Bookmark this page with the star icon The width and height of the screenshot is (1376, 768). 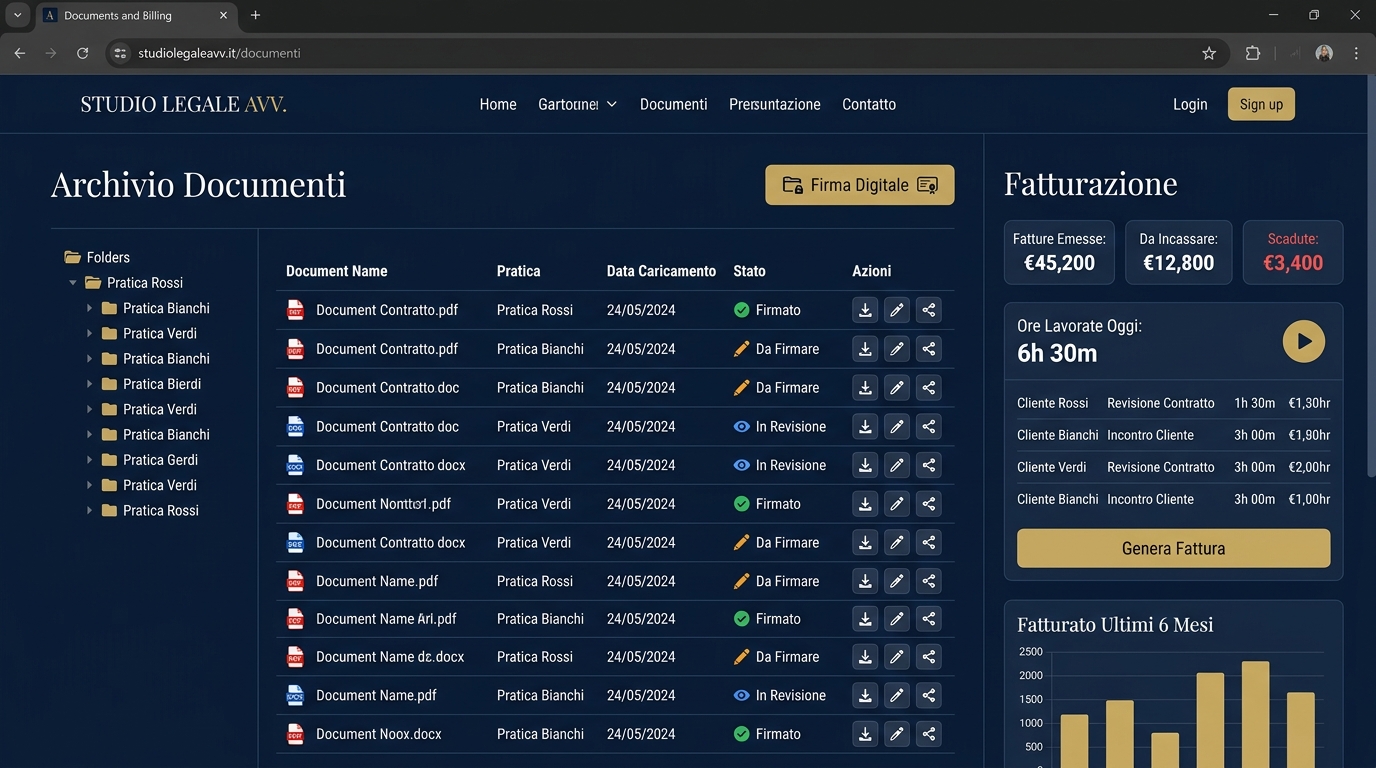(x=1209, y=53)
